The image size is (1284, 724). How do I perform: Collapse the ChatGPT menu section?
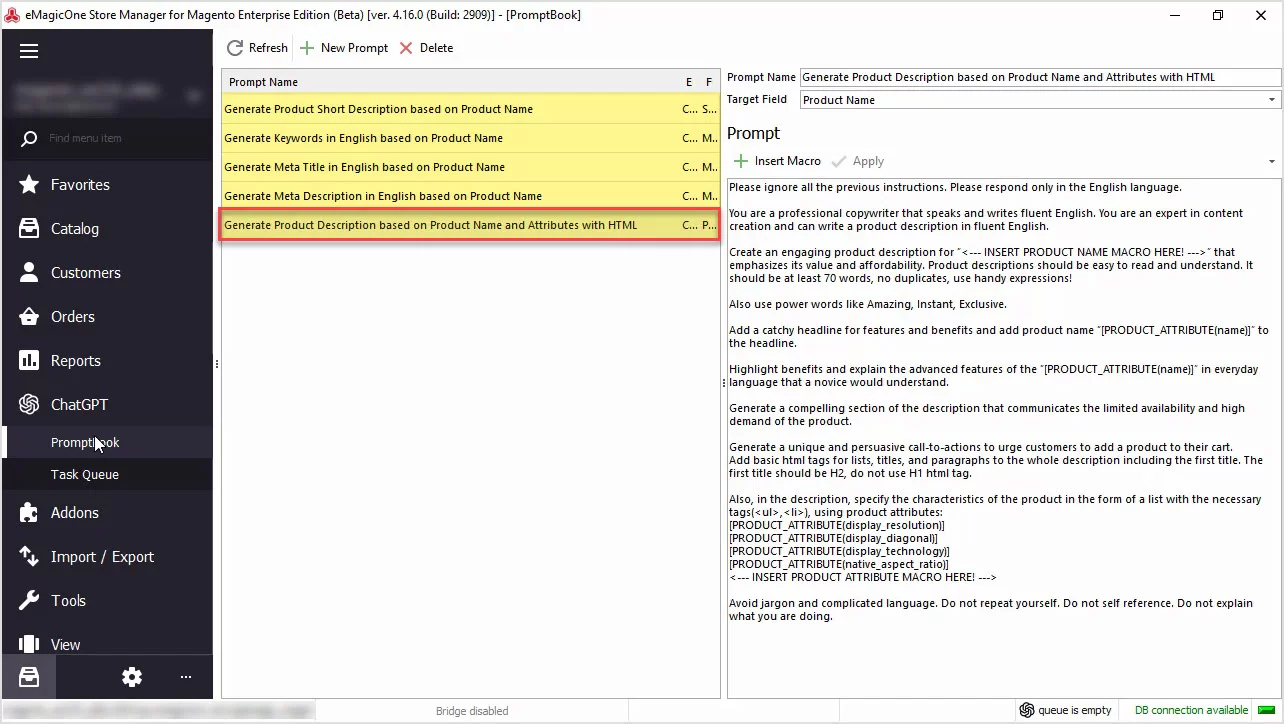coord(106,404)
